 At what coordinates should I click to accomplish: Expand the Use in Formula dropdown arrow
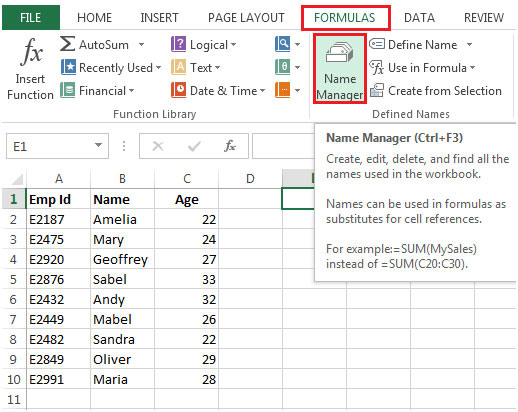tap(472, 68)
